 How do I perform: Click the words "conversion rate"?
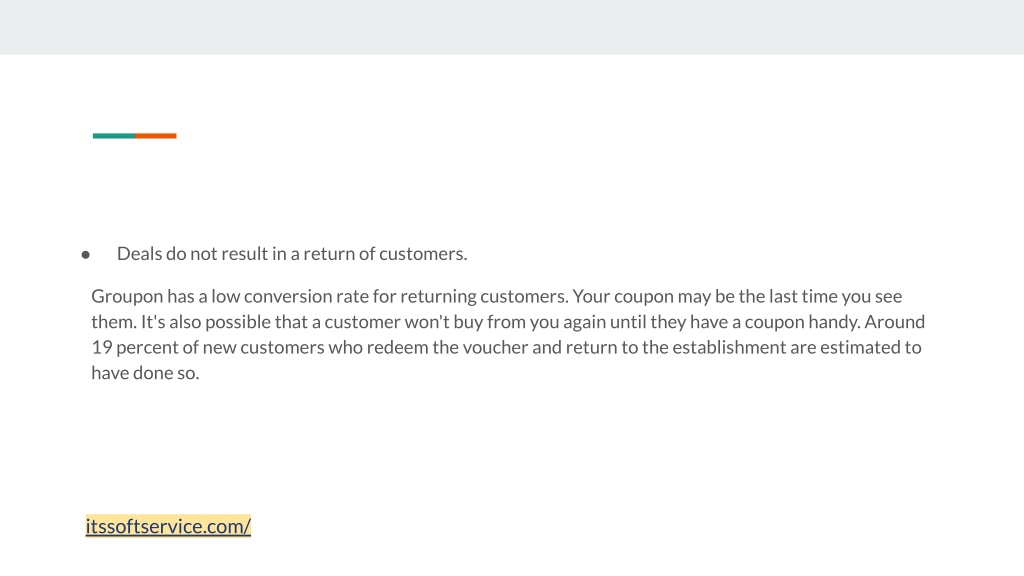point(306,296)
